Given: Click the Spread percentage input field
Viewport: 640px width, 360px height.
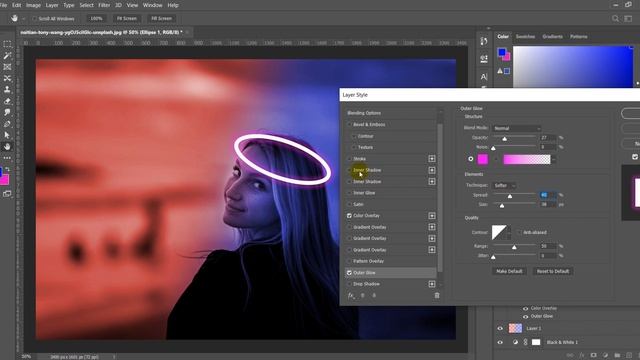Looking at the screenshot, I should point(548,195).
